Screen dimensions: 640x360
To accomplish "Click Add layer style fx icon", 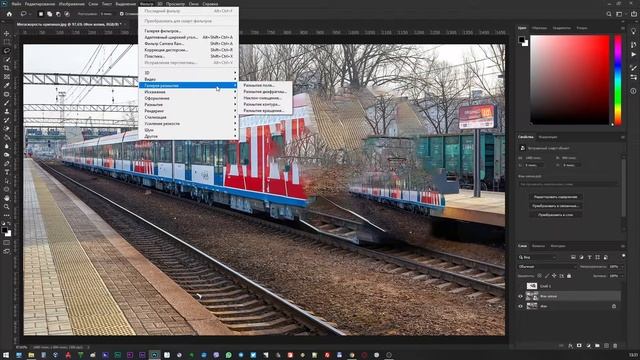I will click(x=570, y=346).
